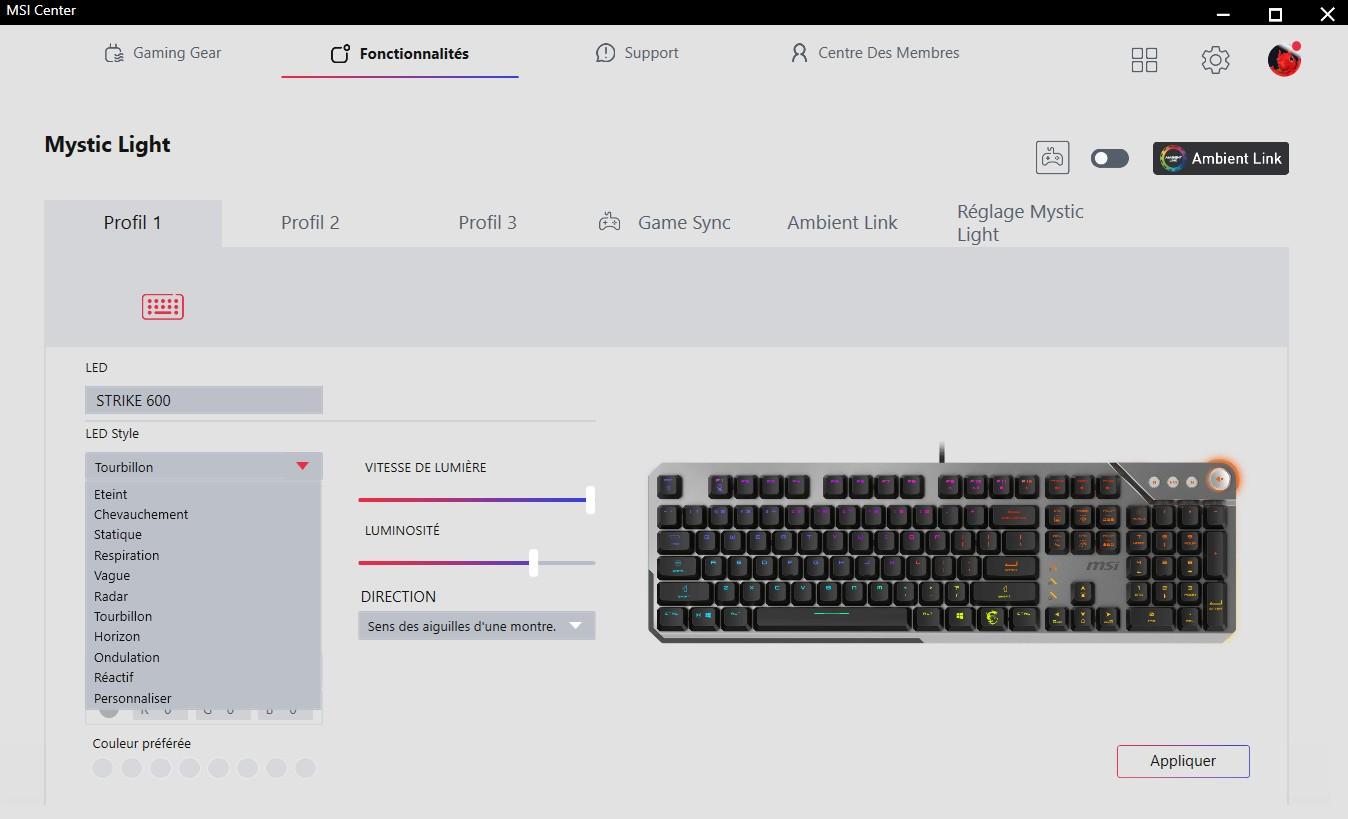1348x819 pixels.
Task: Select Respiration from LED style list
Action: (127, 555)
